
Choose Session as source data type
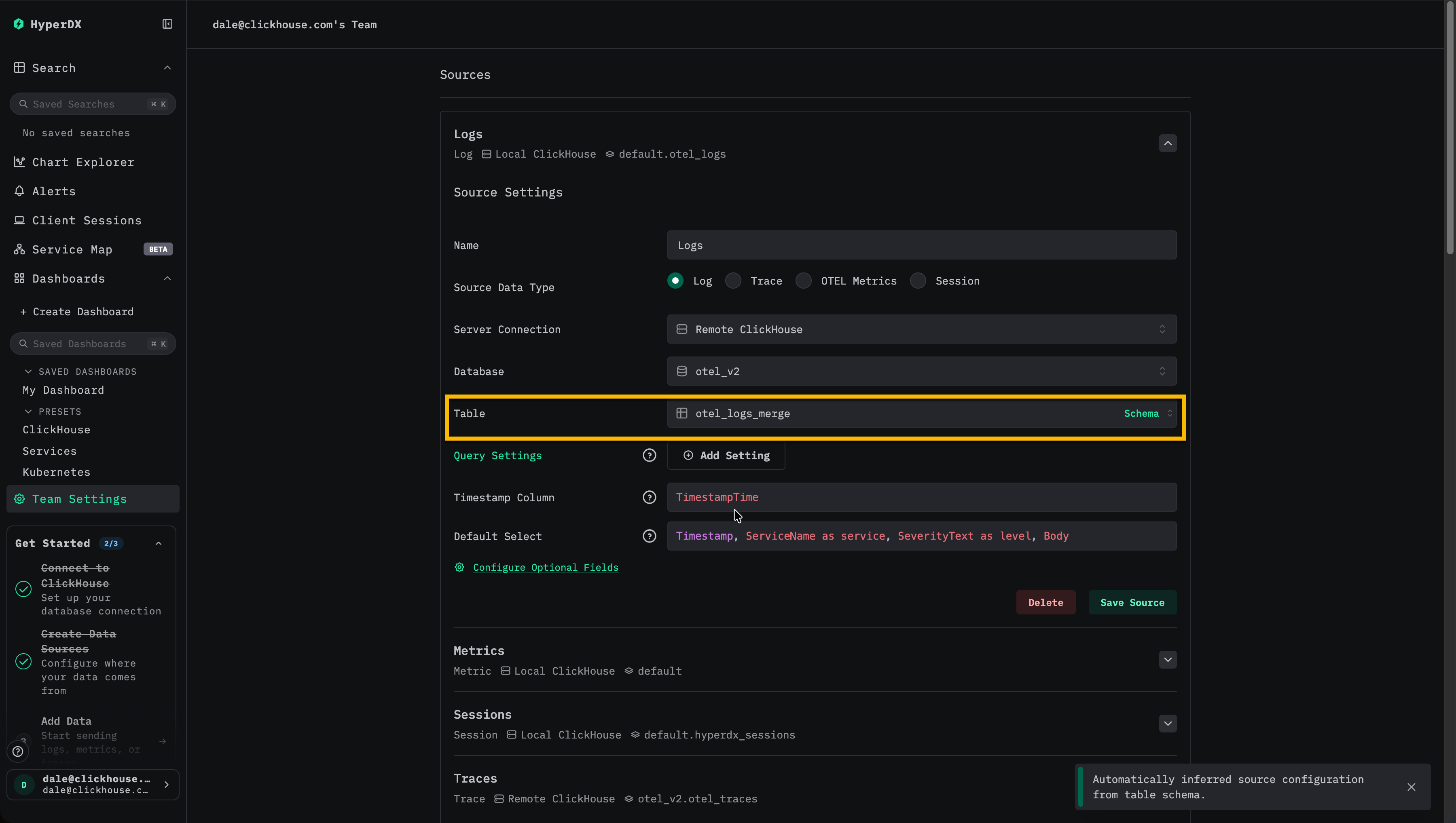tap(918, 281)
